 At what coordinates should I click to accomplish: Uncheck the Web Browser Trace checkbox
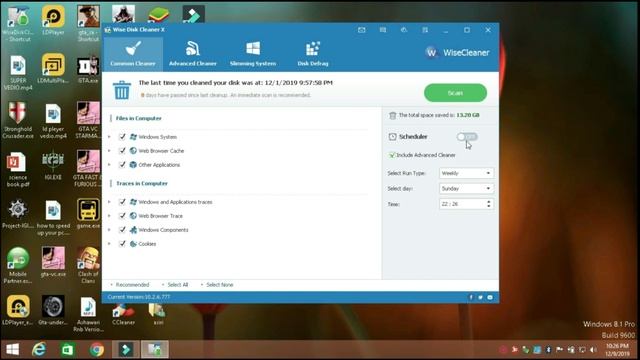tap(122, 216)
